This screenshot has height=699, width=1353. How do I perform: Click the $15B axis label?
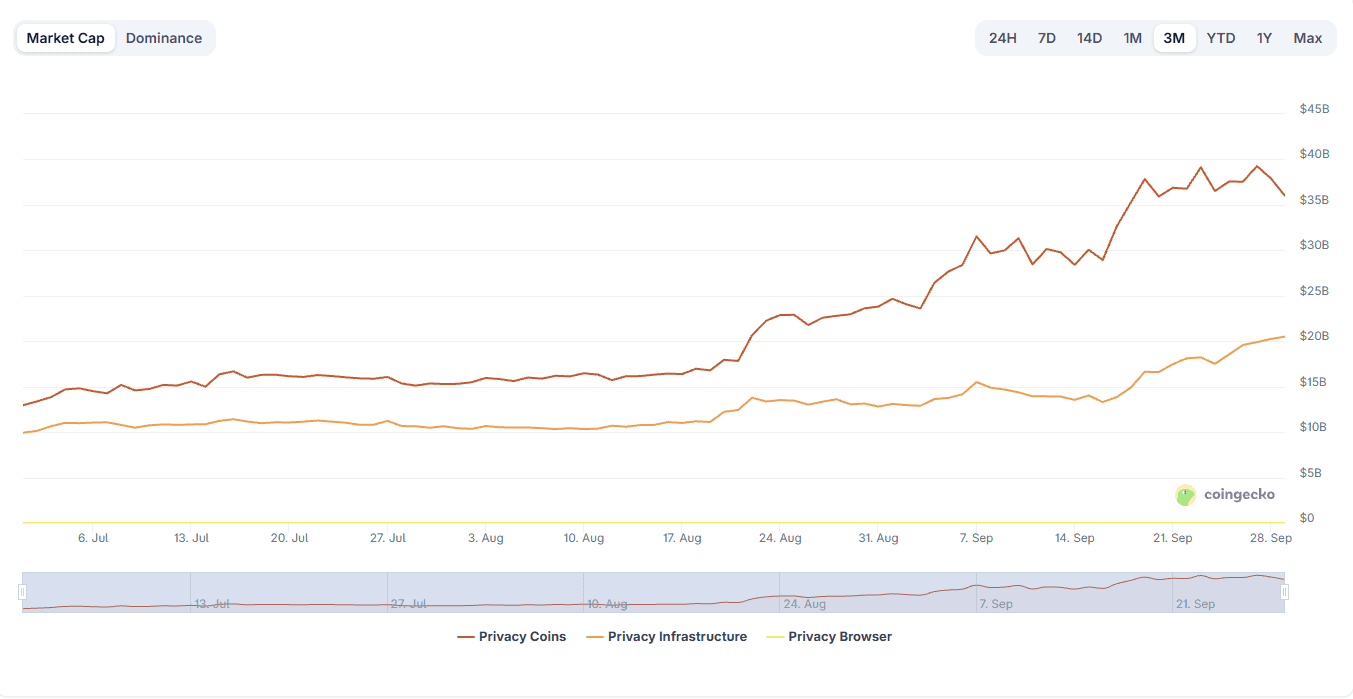(x=1314, y=382)
